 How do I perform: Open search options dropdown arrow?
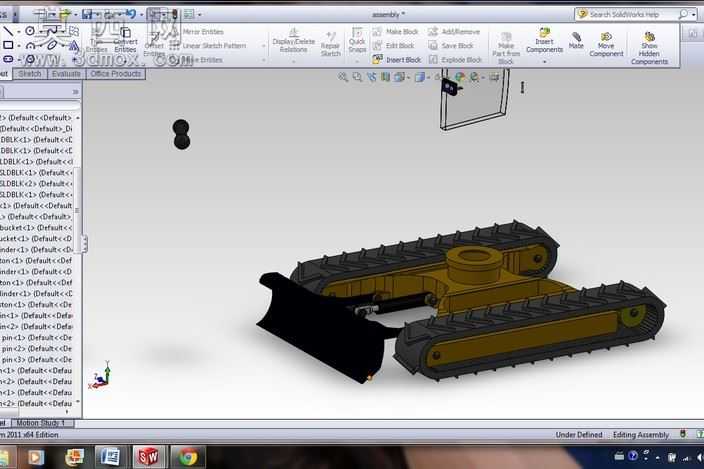(x=693, y=15)
